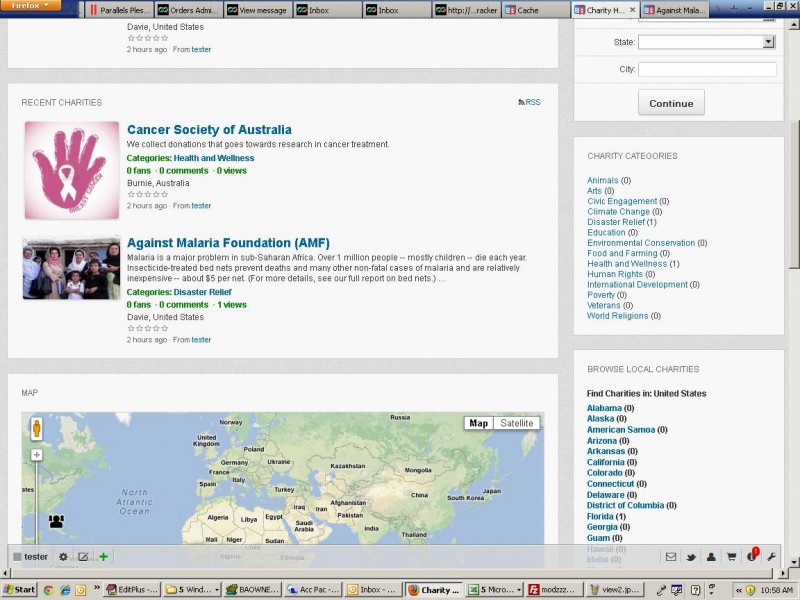This screenshot has height=600, width=800.
Task: Click the star rating for Against Malaria Foundation
Action: (x=147, y=328)
